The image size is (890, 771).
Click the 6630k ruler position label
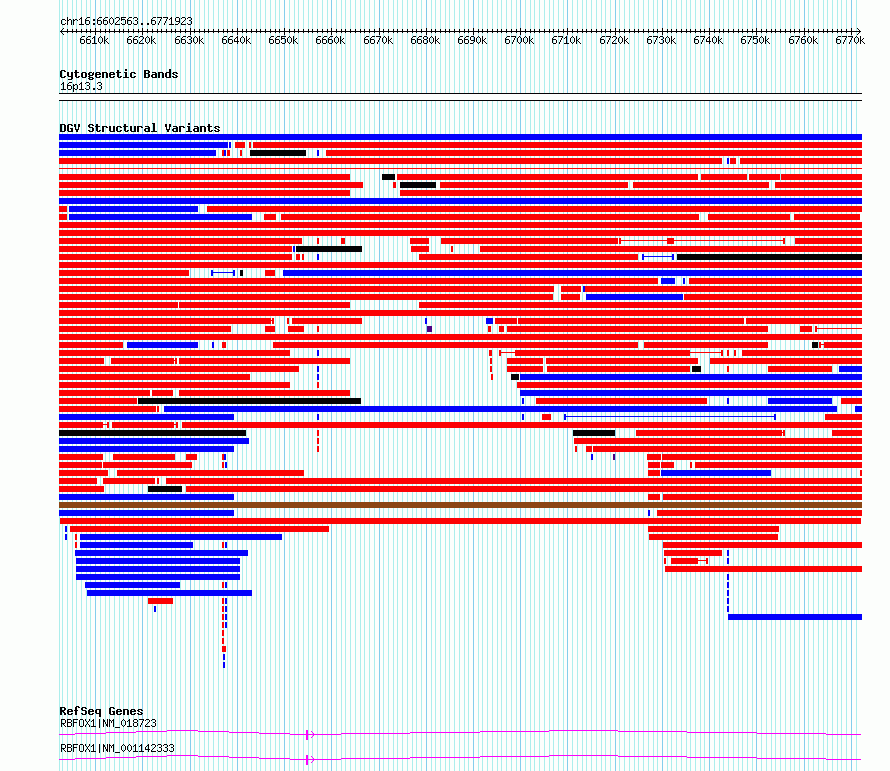188,40
